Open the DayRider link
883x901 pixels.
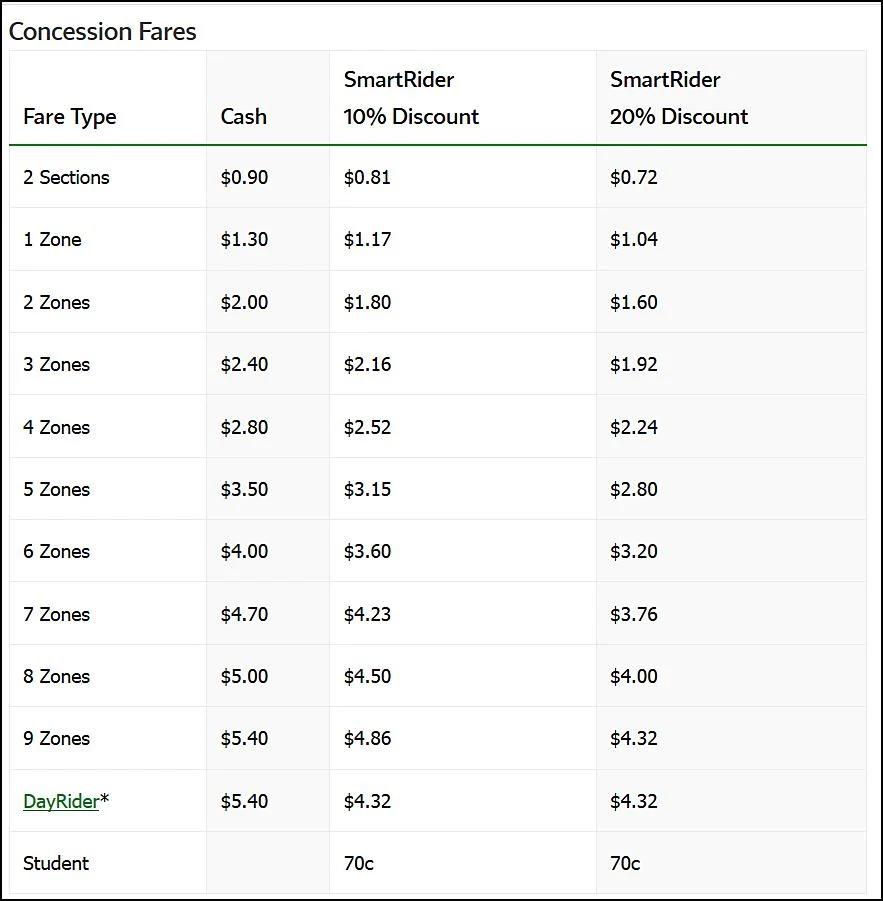point(61,801)
